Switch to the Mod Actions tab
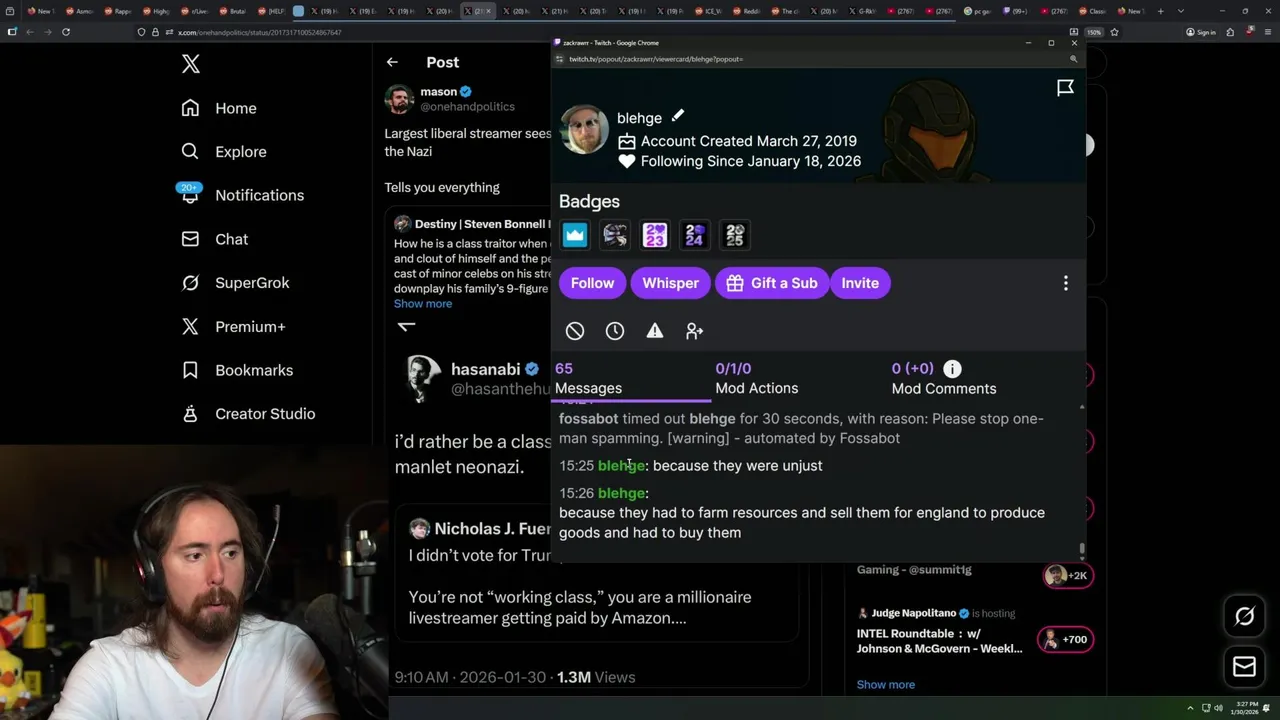1280x720 pixels. pos(757,378)
